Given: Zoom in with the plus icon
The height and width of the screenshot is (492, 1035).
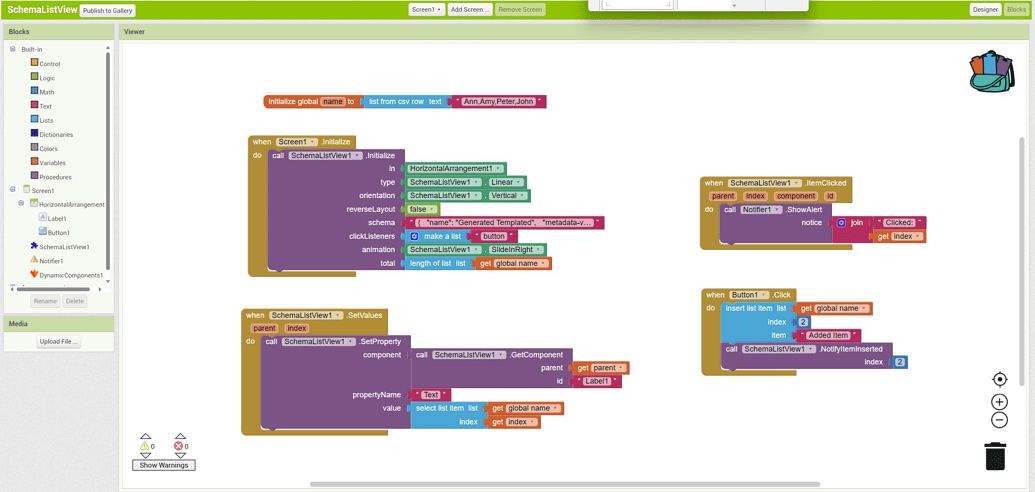Looking at the screenshot, I should [999, 402].
